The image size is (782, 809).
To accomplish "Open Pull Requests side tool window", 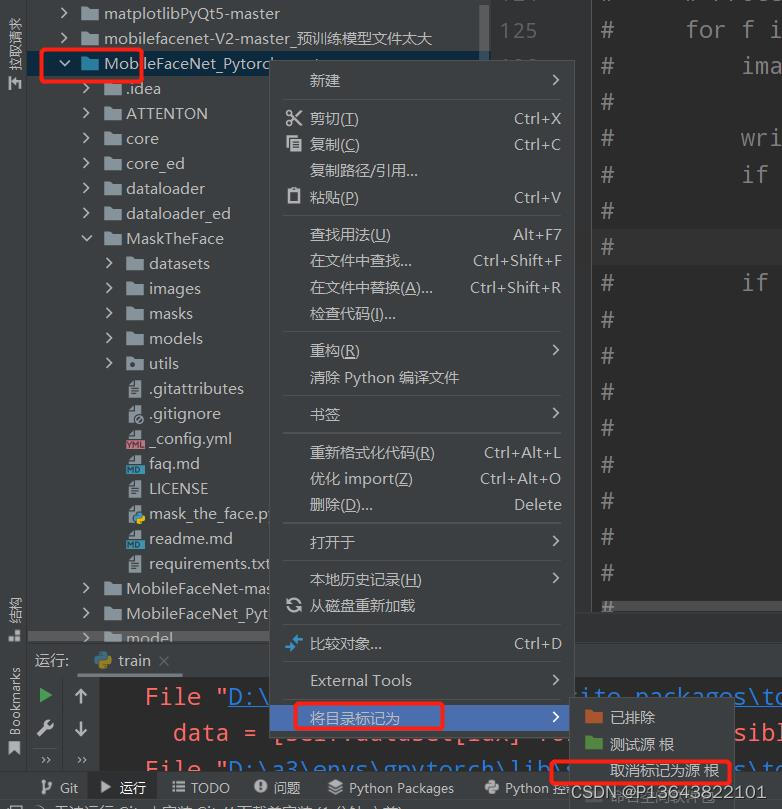I will pos(14,54).
